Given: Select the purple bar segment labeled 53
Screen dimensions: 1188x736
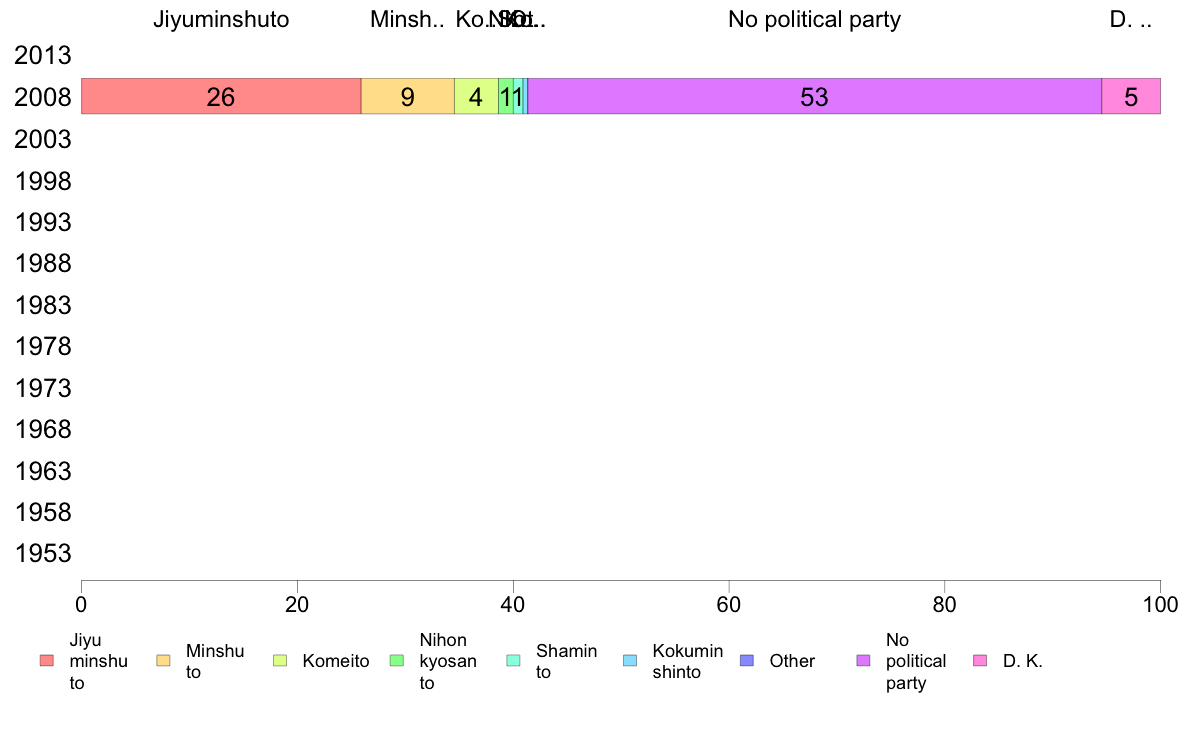Looking at the screenshot, I should click(814, 96).
